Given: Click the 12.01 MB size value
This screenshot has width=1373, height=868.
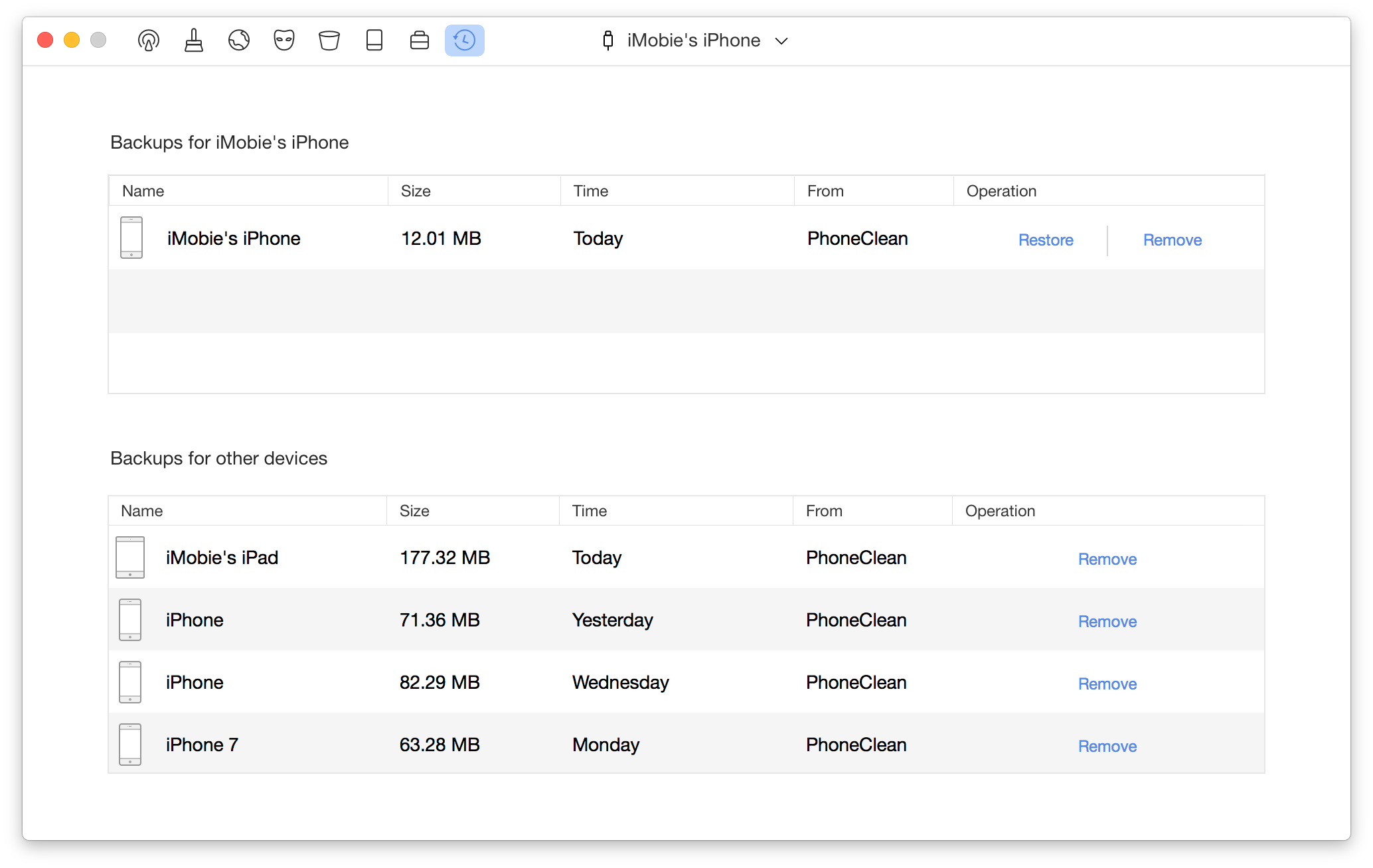Looking at the screenshot, I should point(441,238).
